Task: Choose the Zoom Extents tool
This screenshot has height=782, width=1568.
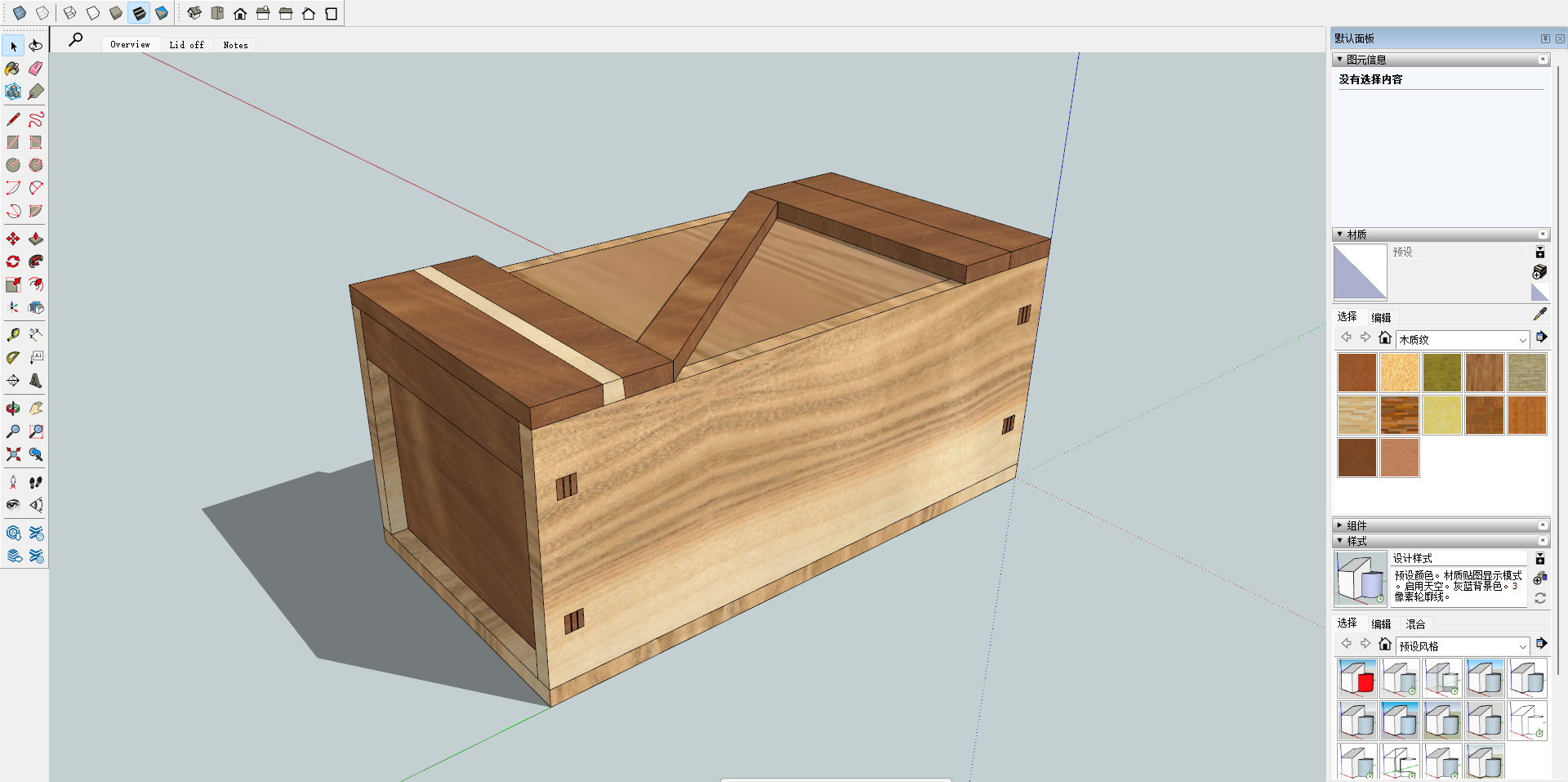Action: (13, 454)
